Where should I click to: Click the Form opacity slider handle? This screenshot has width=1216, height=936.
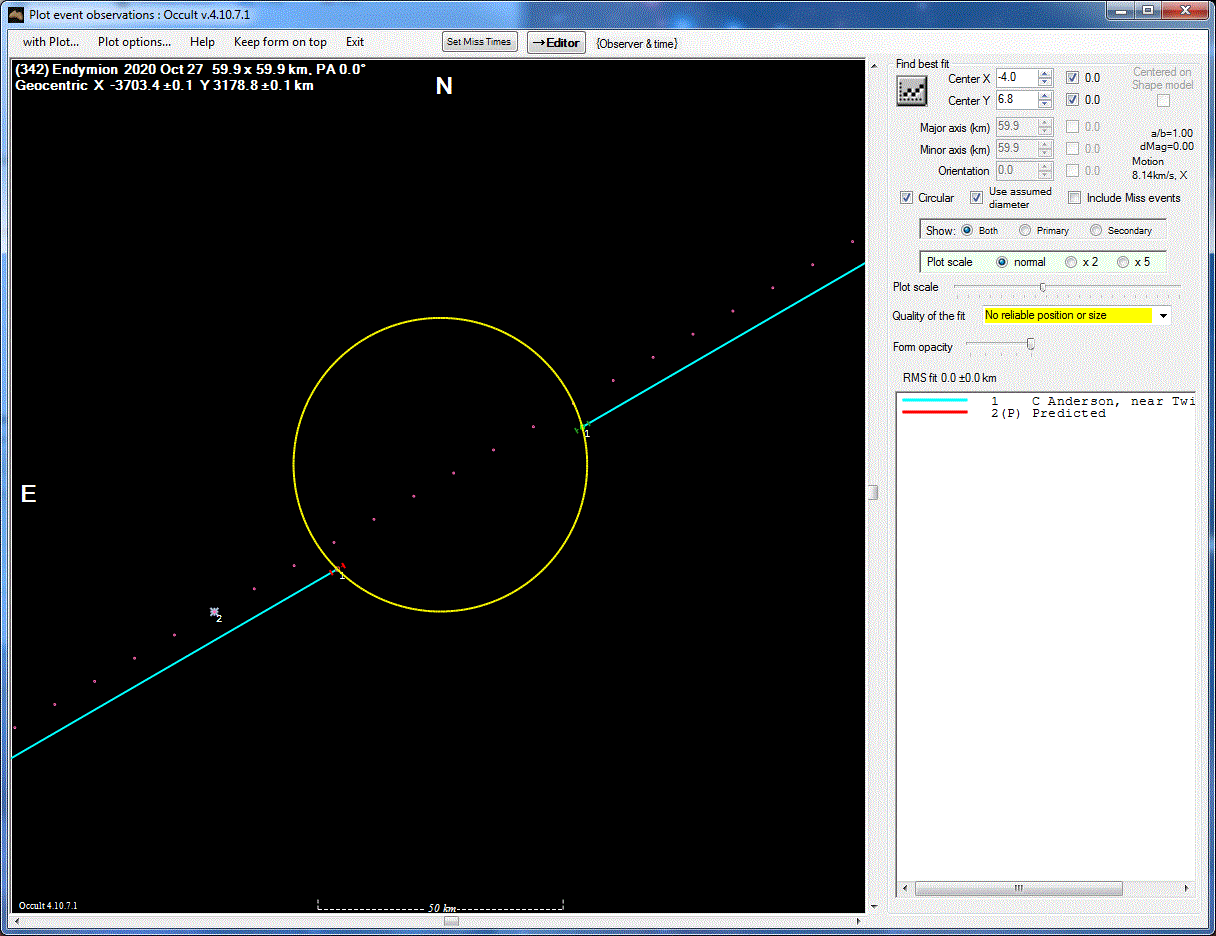1031,345
